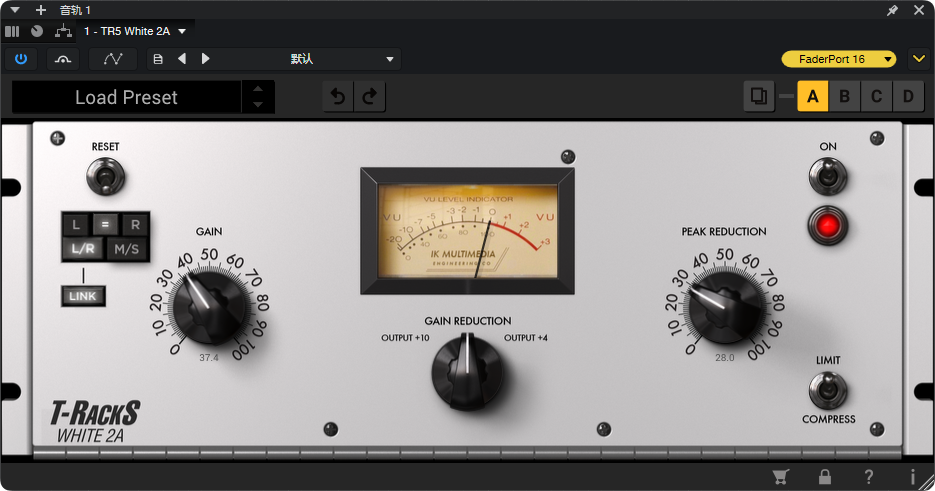Open the Load Preset field
This screenshot has height=491, width=935.
tap(126, 97)
